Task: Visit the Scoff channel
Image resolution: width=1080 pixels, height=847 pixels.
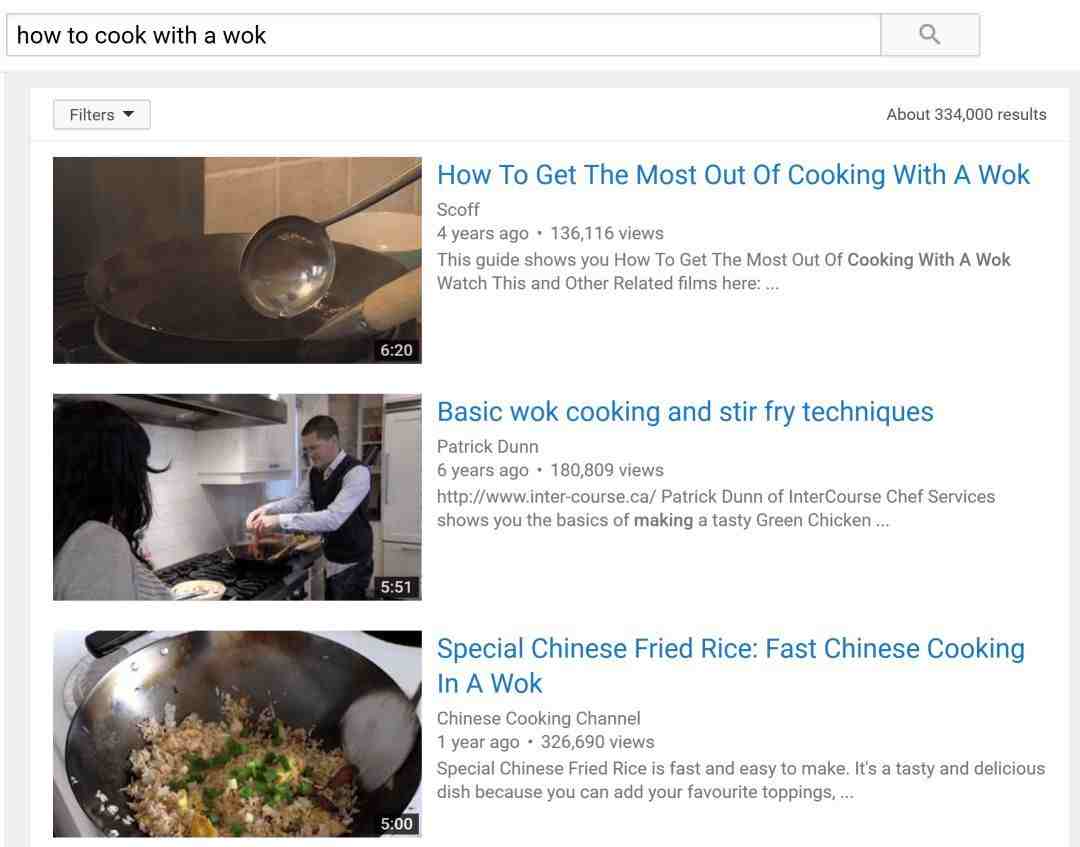Action: pos(458,209)
